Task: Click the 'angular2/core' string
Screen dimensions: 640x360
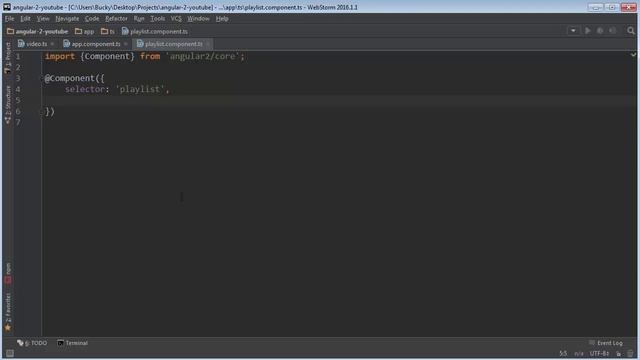Action: 202,56
